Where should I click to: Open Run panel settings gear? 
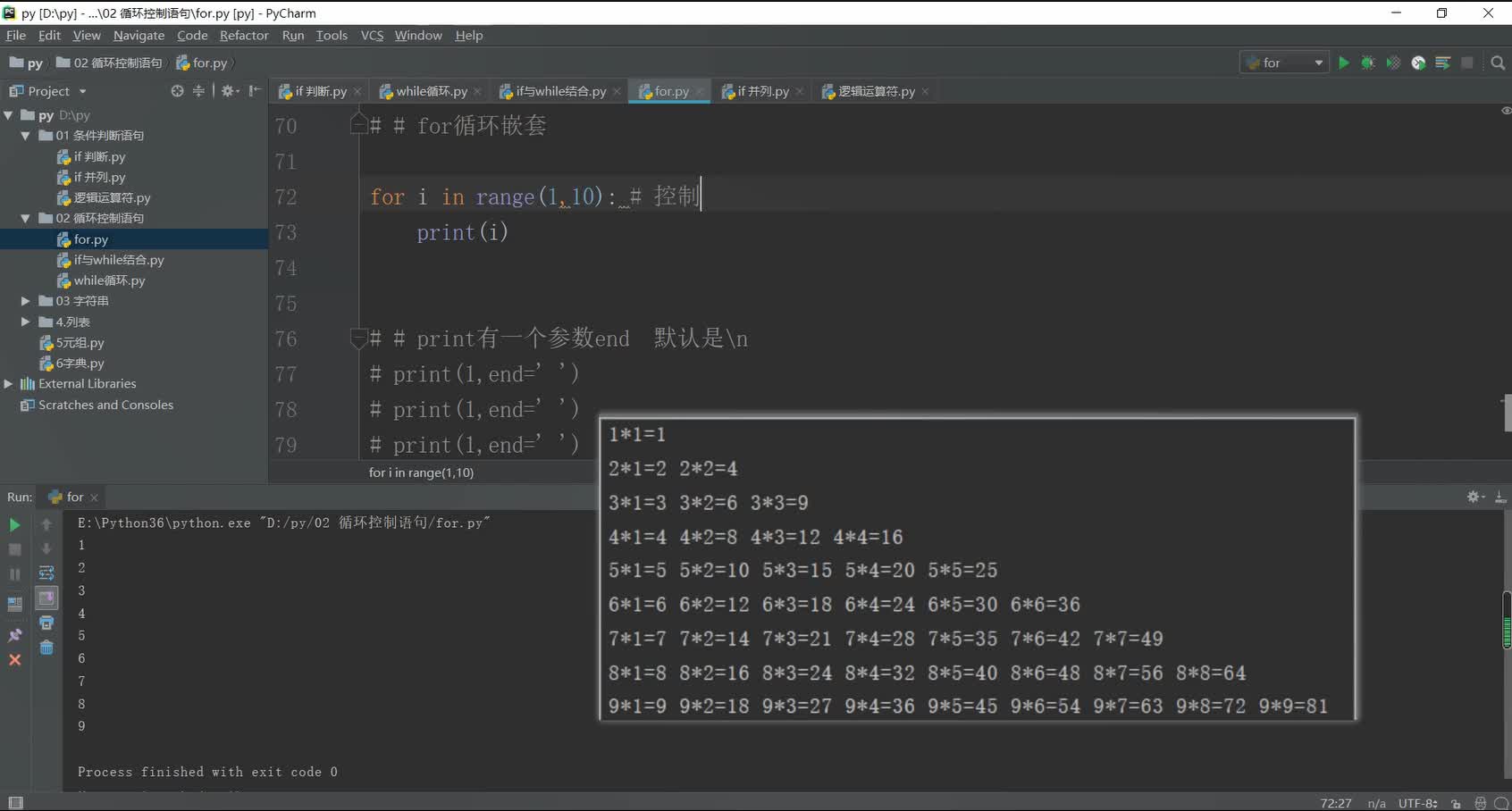(x=1475, y=497)
